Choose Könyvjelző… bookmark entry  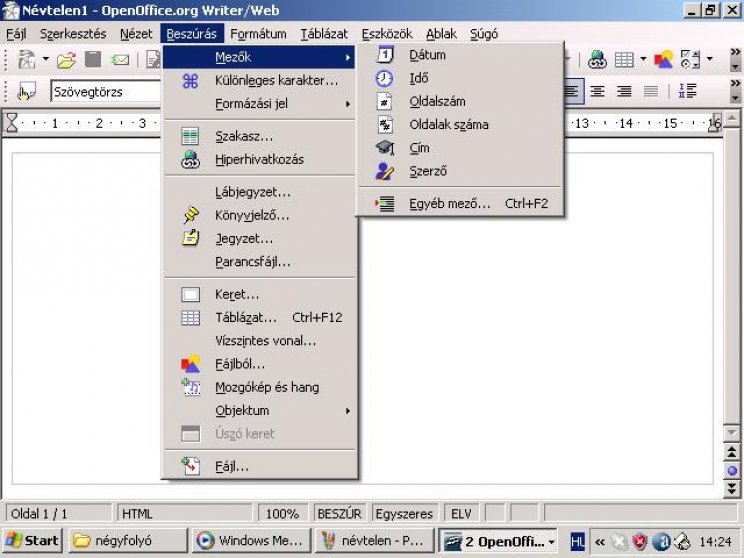click(259, 216)
